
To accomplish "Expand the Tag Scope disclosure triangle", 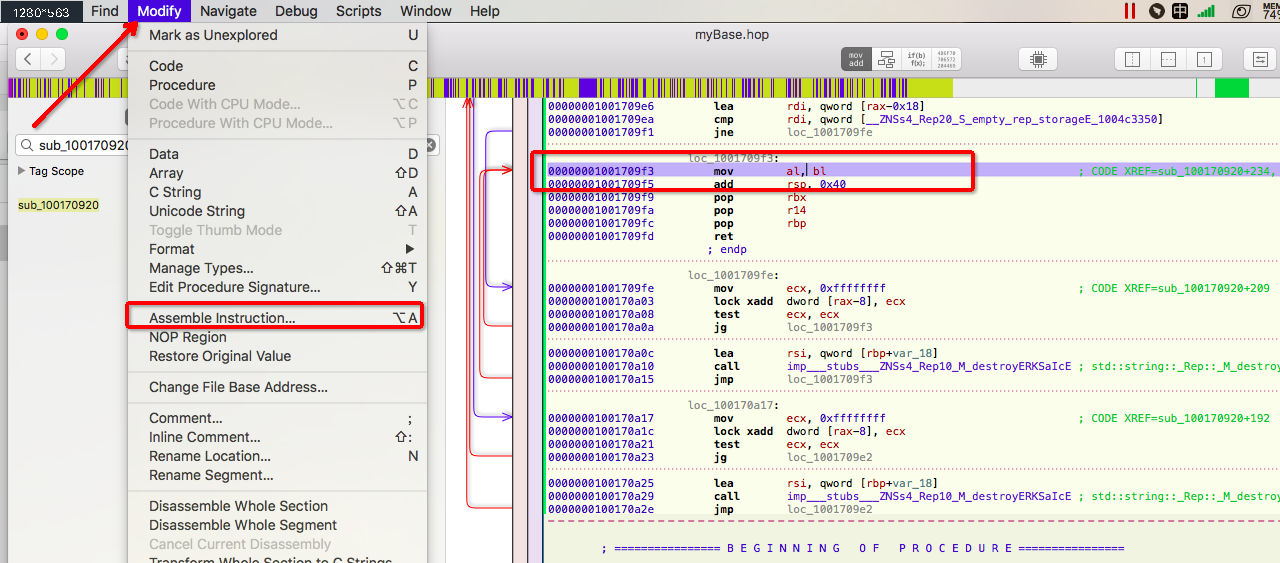I will tap(22, 171).
